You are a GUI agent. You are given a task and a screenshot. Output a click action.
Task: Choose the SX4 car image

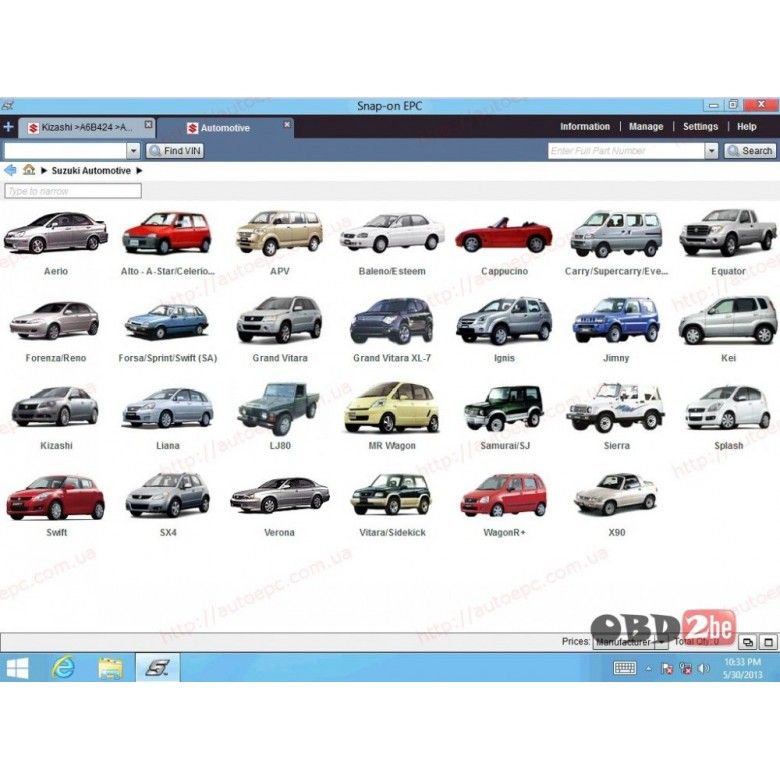(167, 494)
